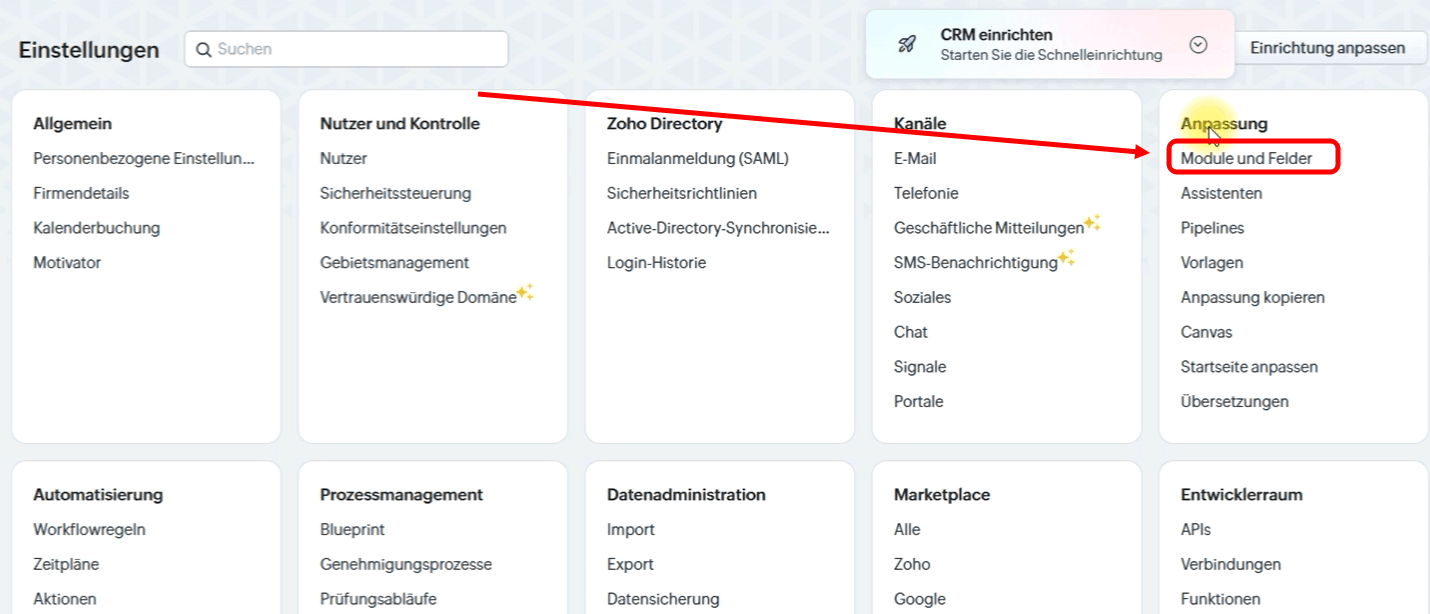This screenshot has height=614, width=1430.
Task: Focus the Suchen search field
Action: [x=355, y=49]
